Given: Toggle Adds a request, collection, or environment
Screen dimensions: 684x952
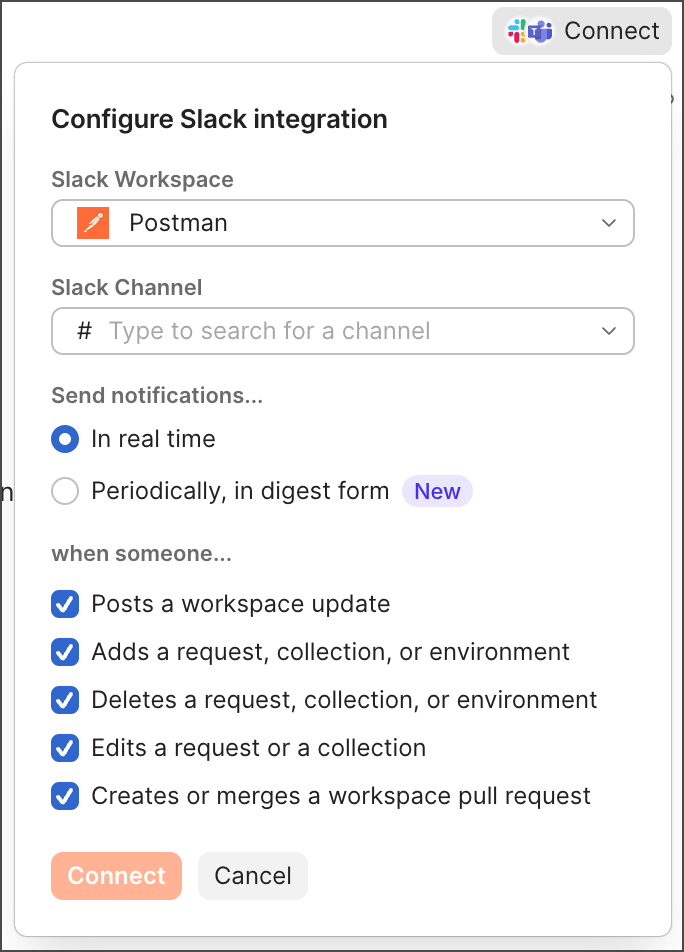Looking at the screenshot, I should [x=65, y=652].
